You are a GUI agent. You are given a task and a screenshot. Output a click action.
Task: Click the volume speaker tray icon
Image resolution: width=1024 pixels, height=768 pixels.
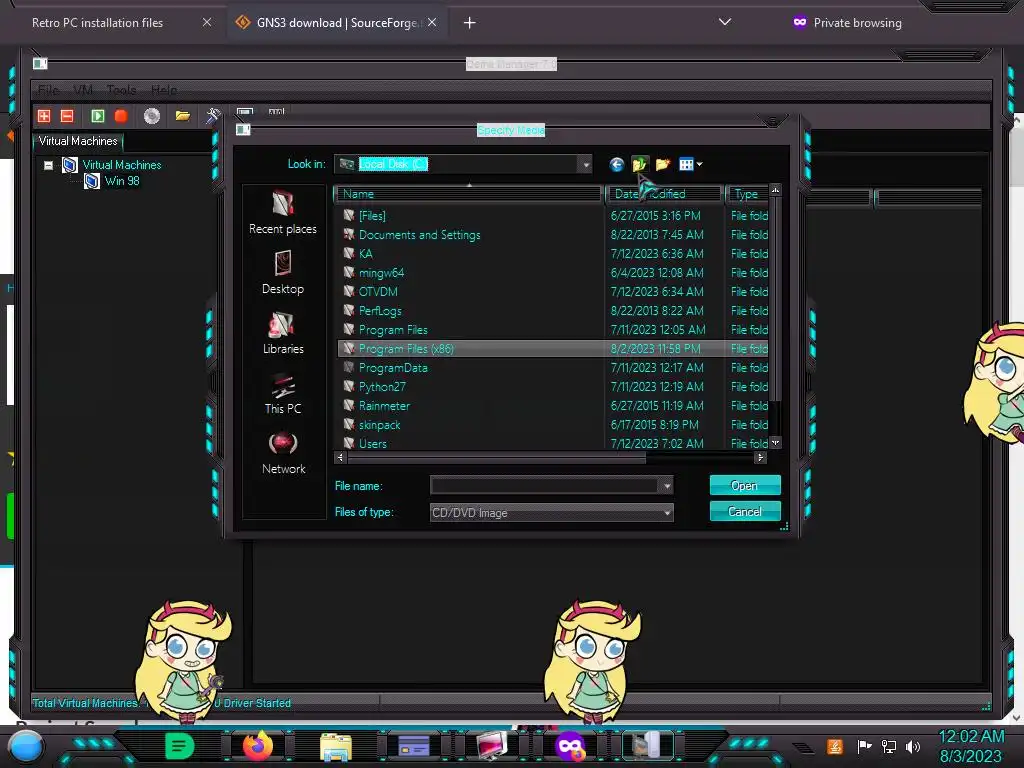(x=913, y=746)
